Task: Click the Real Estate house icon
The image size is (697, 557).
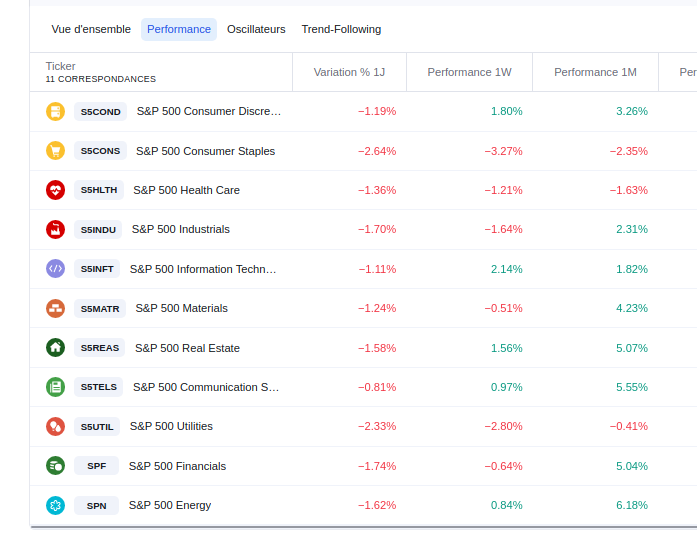Action: coord(55,348)
